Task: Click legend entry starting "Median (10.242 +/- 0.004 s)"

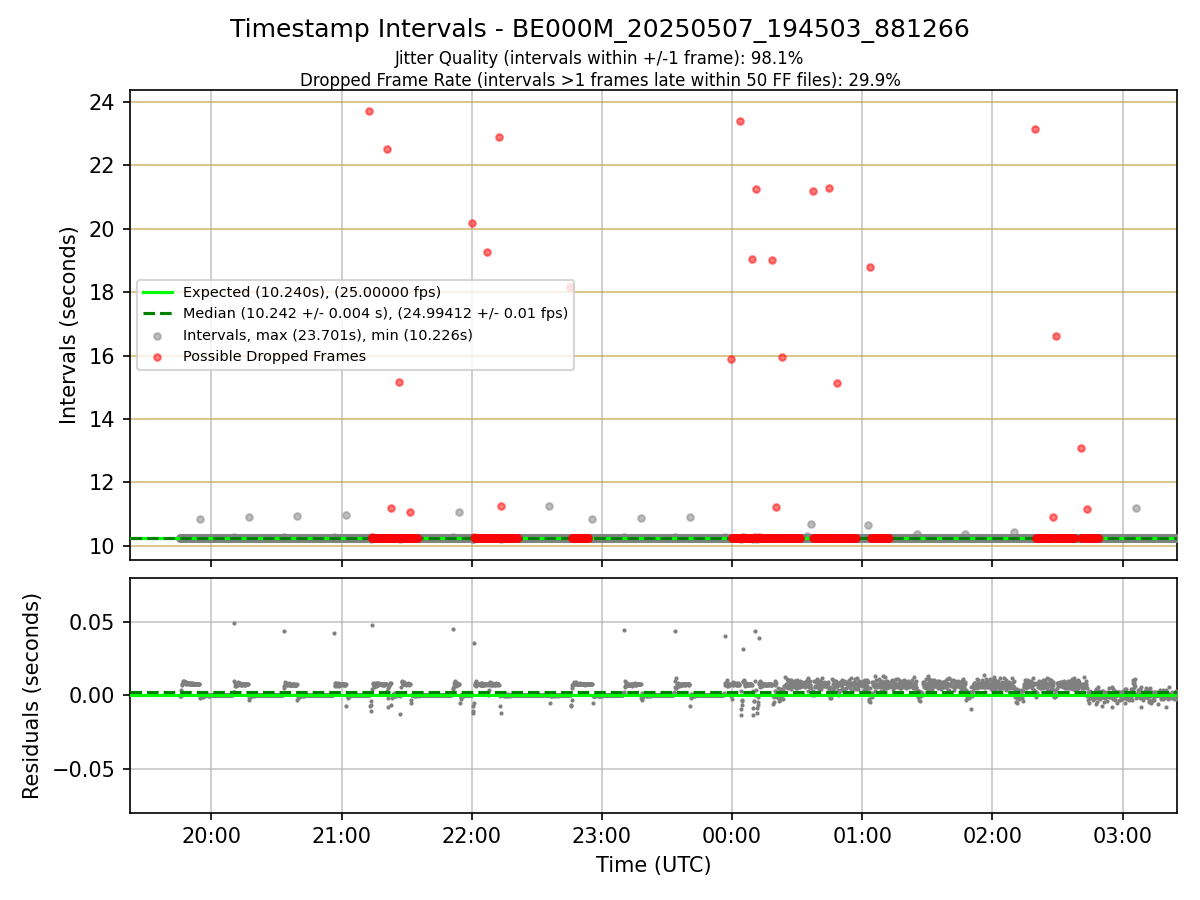Action: click(376, 313)
